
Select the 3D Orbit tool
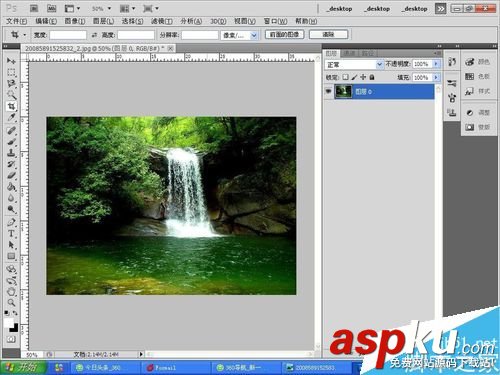coord(11,280)
